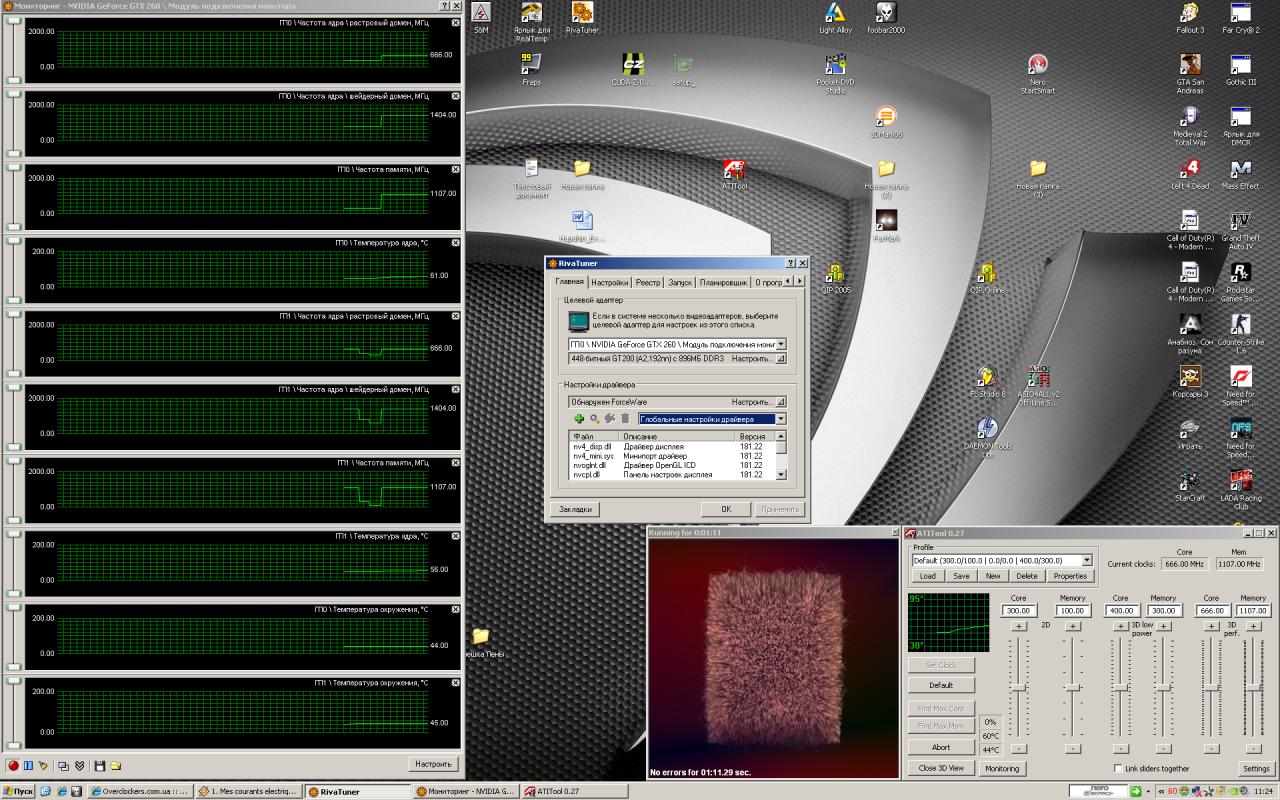
Task: Click the yellow tag marker icon in the monitoring toolbar
Action: point(41,765)
